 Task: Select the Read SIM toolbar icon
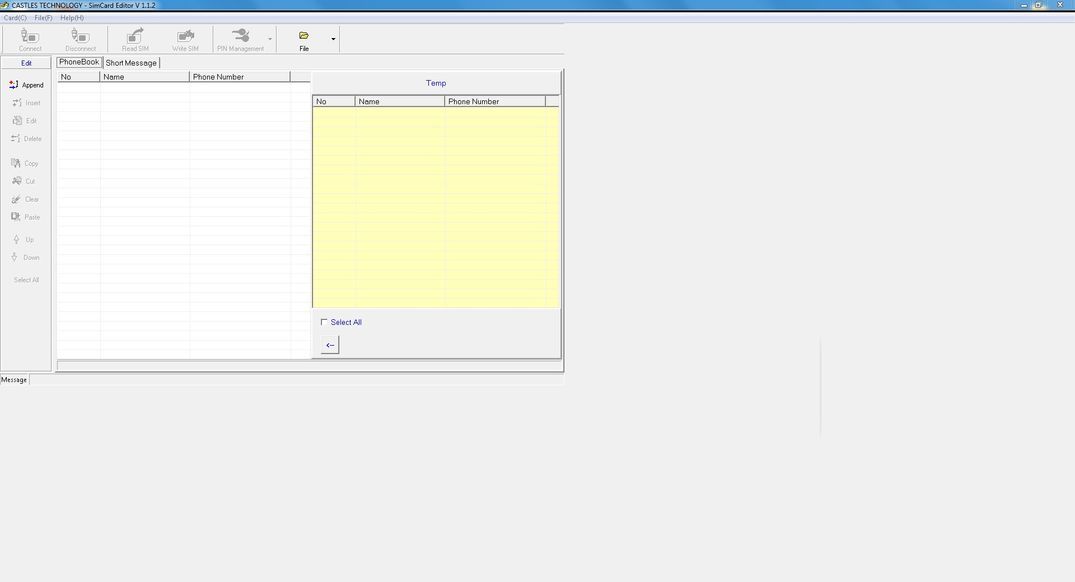click(x=133, y=38)
